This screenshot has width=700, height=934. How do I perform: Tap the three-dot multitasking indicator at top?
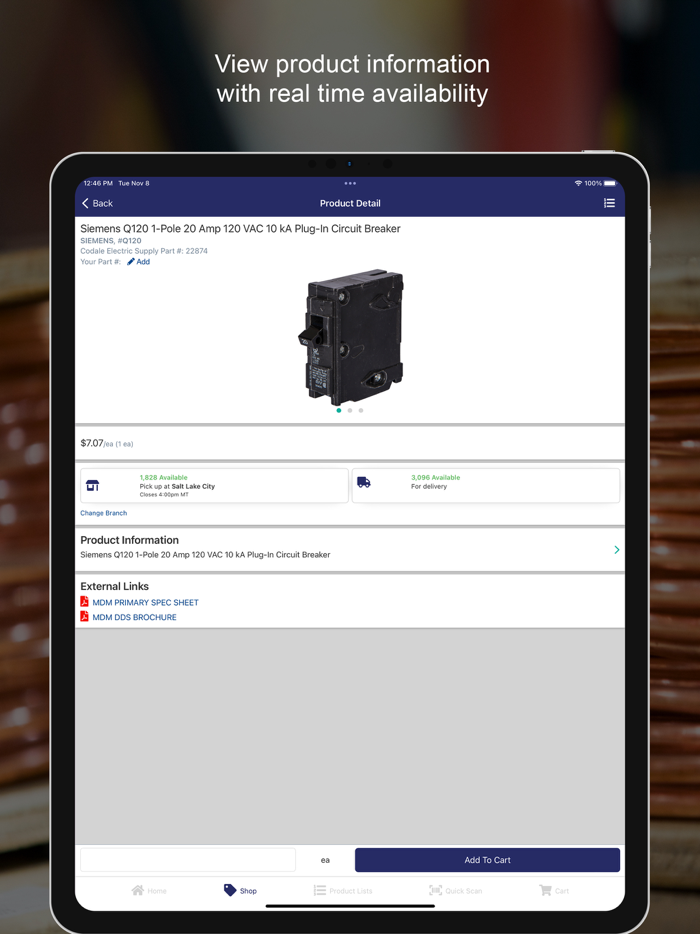point(350,183)
